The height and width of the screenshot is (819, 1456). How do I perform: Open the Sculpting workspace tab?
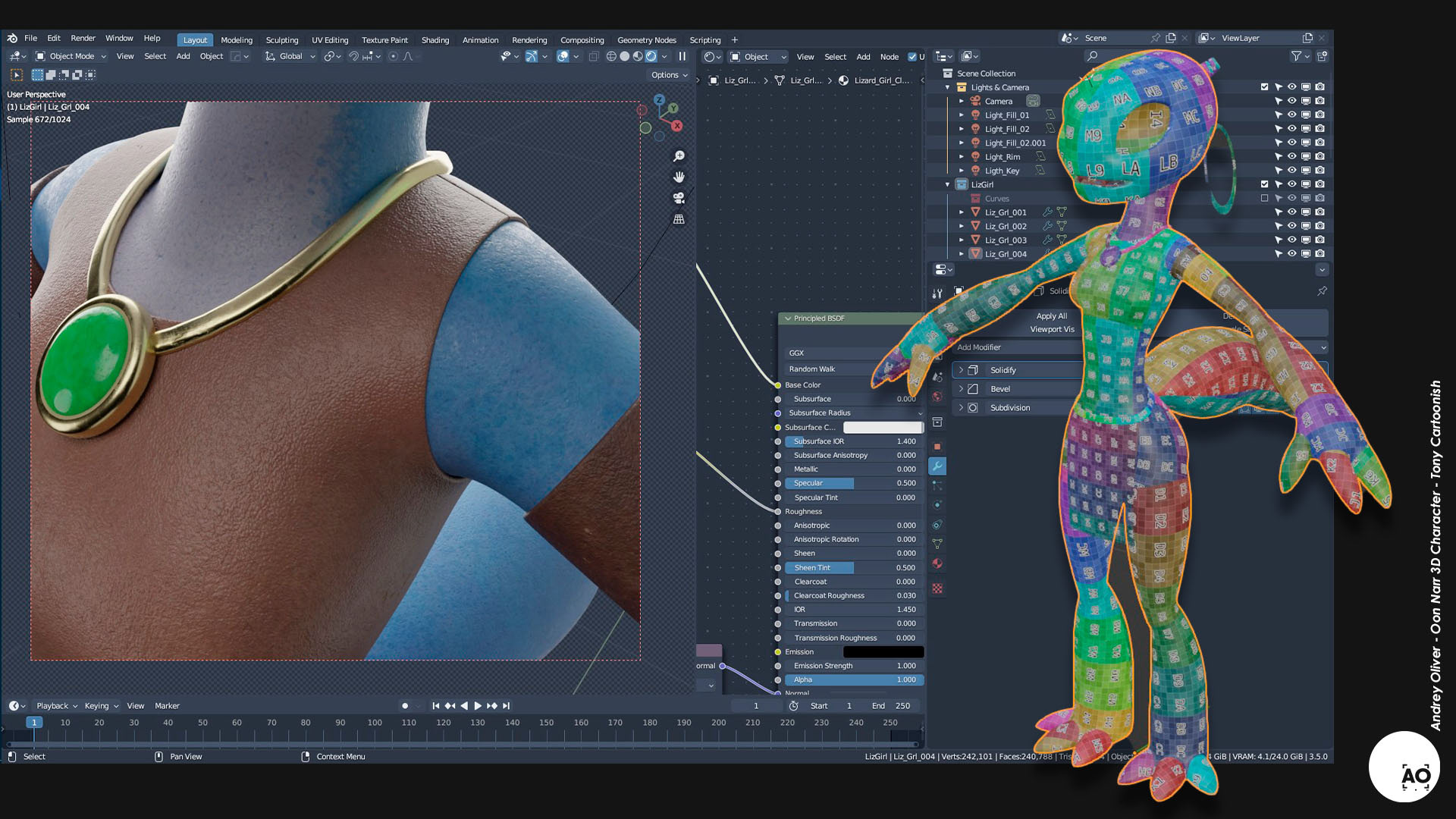pyautogui.click(x=282, y=40)
